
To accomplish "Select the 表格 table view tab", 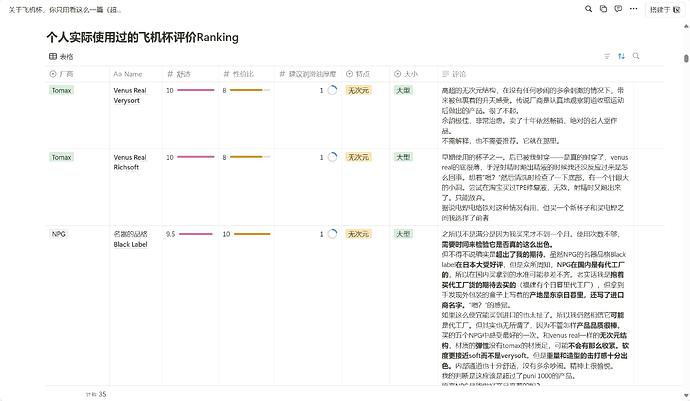I will coord(61,56).
